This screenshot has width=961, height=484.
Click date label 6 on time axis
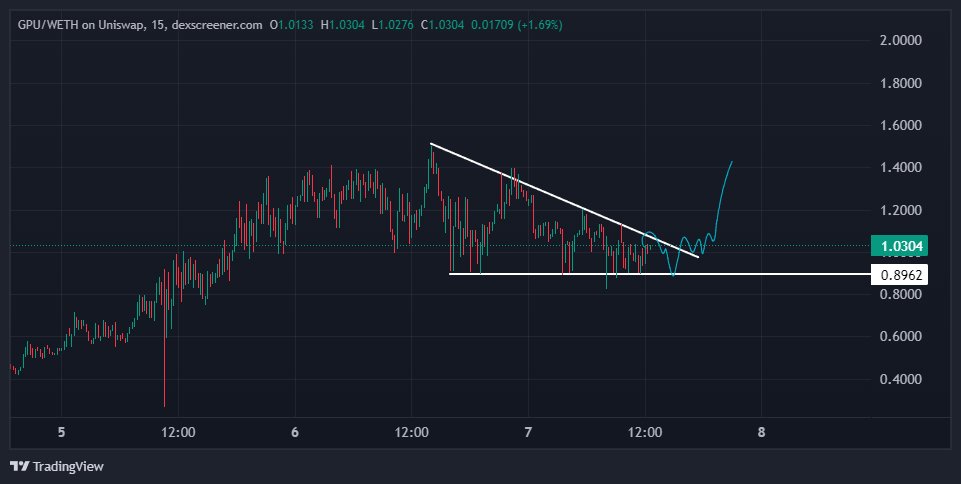[295, 433]
